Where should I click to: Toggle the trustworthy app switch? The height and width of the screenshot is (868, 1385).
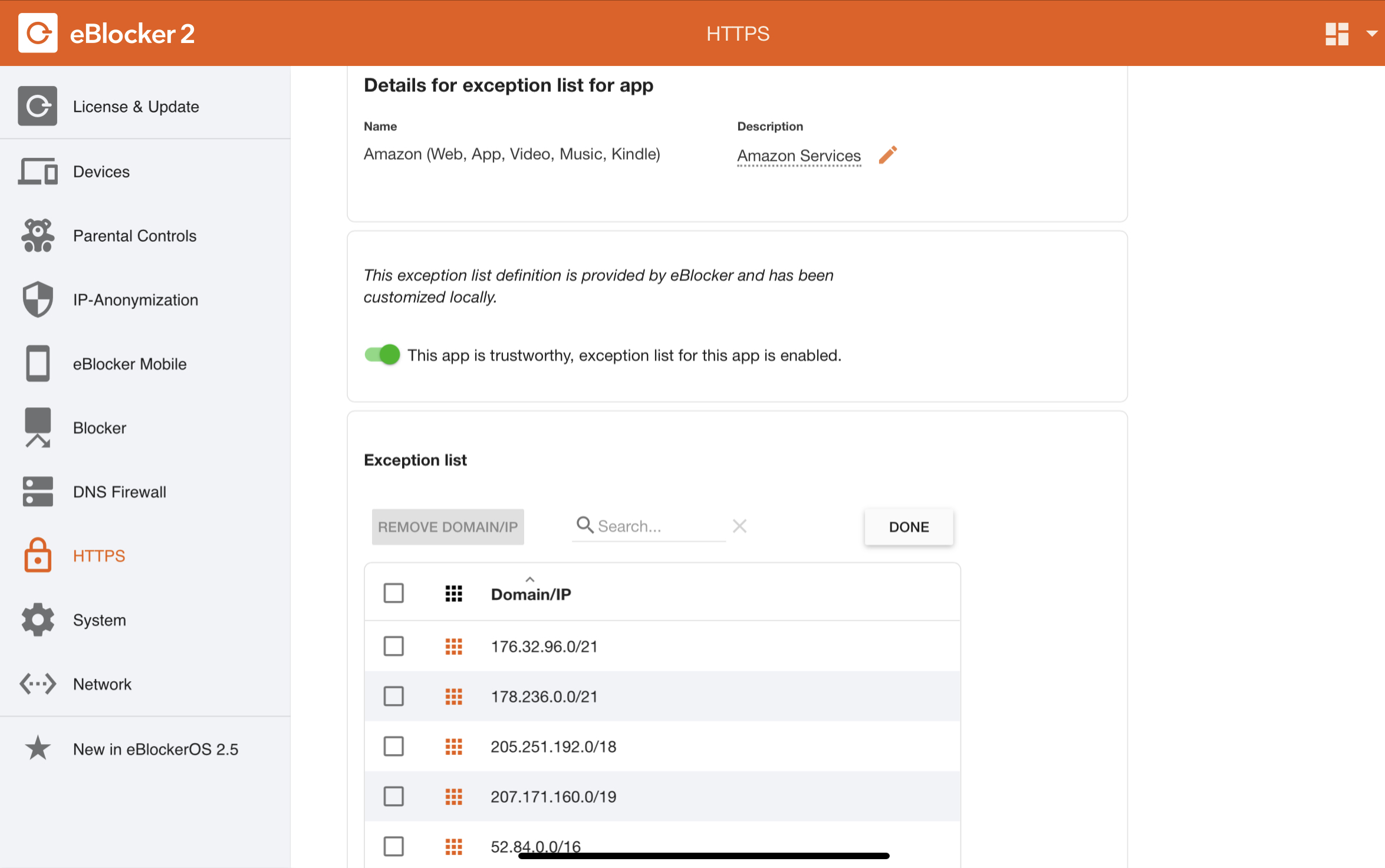(x=382, y=355)
